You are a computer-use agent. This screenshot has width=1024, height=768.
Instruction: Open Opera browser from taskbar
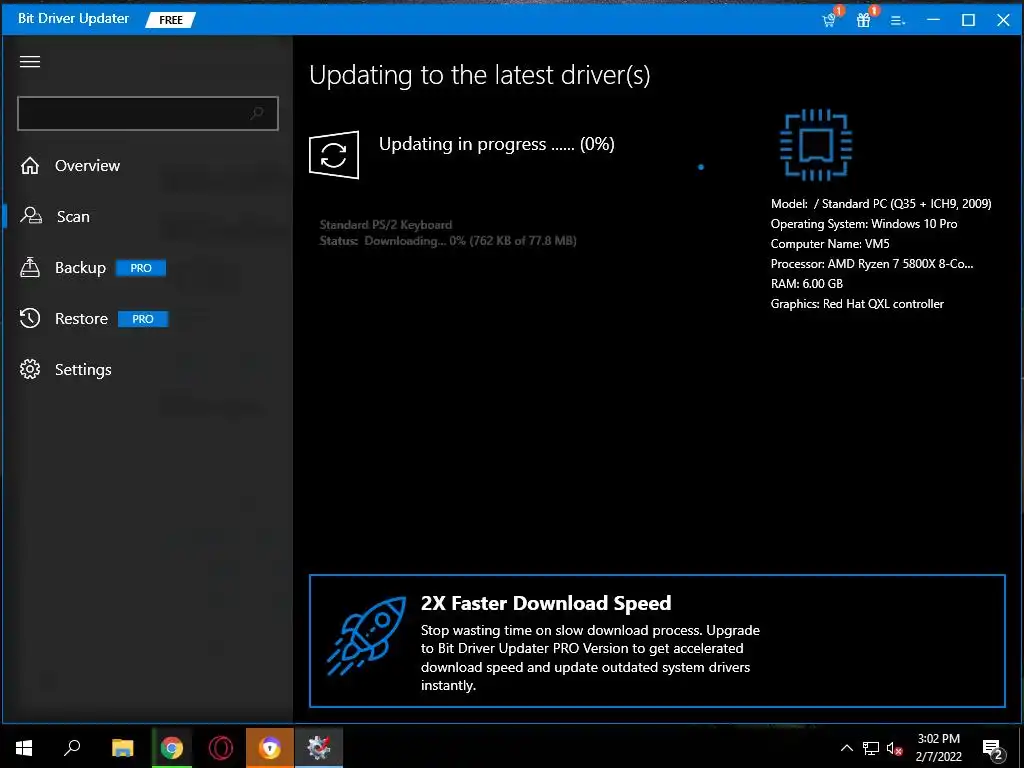coord(221,747)
